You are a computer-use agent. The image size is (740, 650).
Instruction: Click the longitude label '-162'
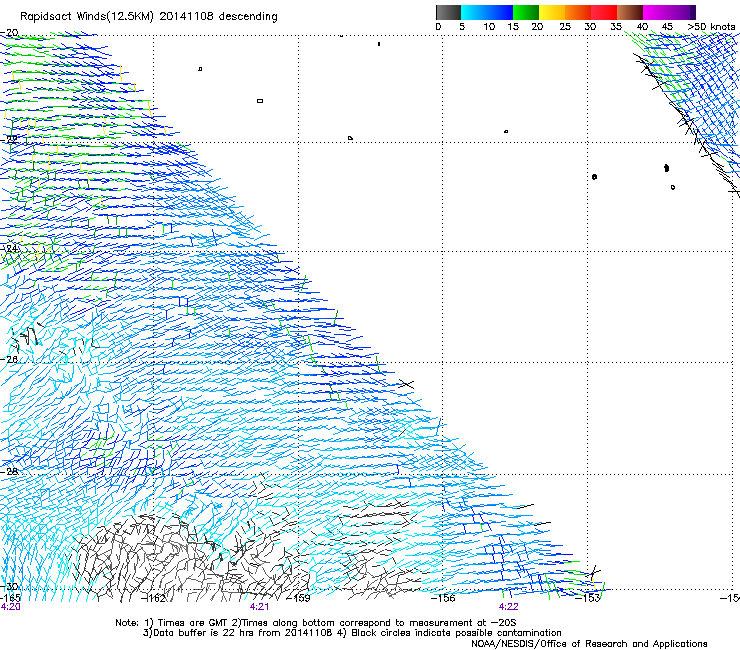(x=155, y=598)
